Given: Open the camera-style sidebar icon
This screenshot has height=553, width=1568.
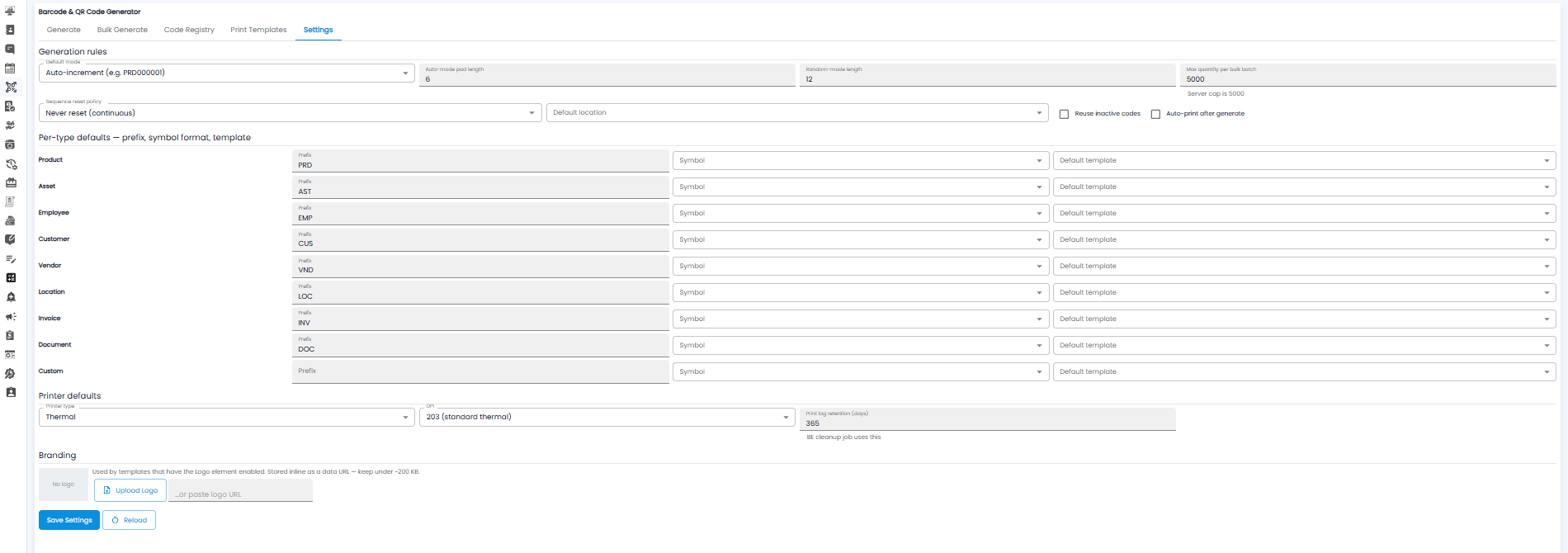Looking at the screenshot, I should (x=10, y=144).
